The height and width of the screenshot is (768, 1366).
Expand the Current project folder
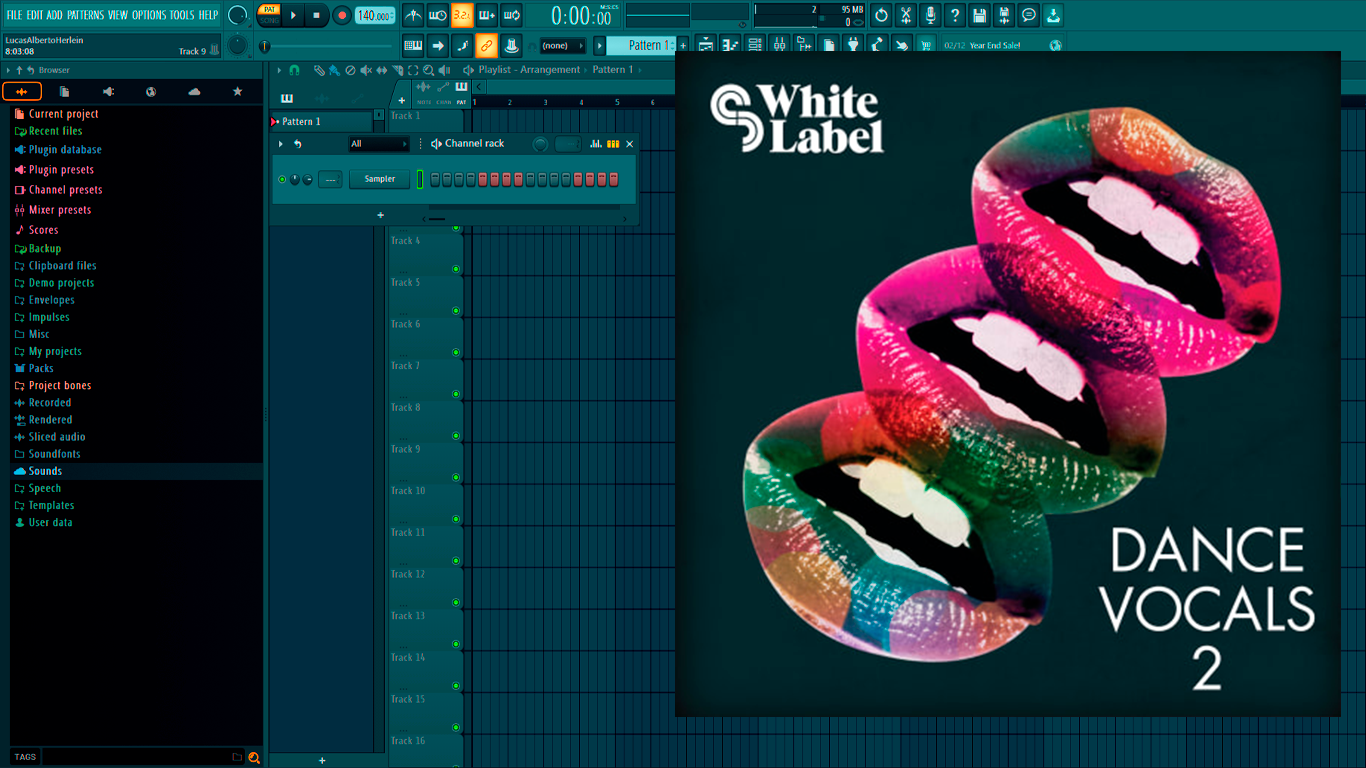tap(63, 114)
